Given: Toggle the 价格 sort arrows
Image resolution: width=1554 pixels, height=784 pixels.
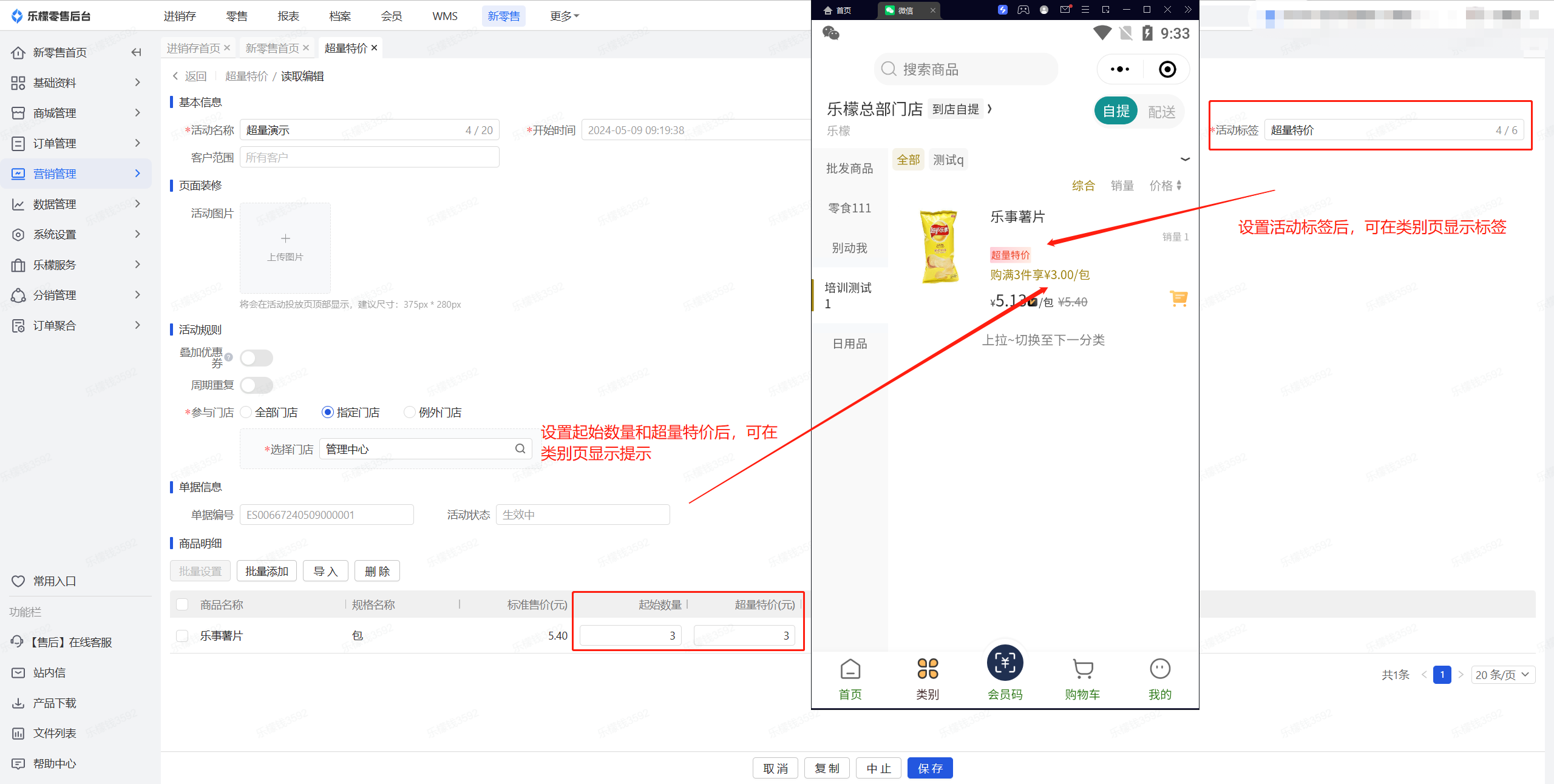Looking at the screenshot, I should pos(1179,186).
